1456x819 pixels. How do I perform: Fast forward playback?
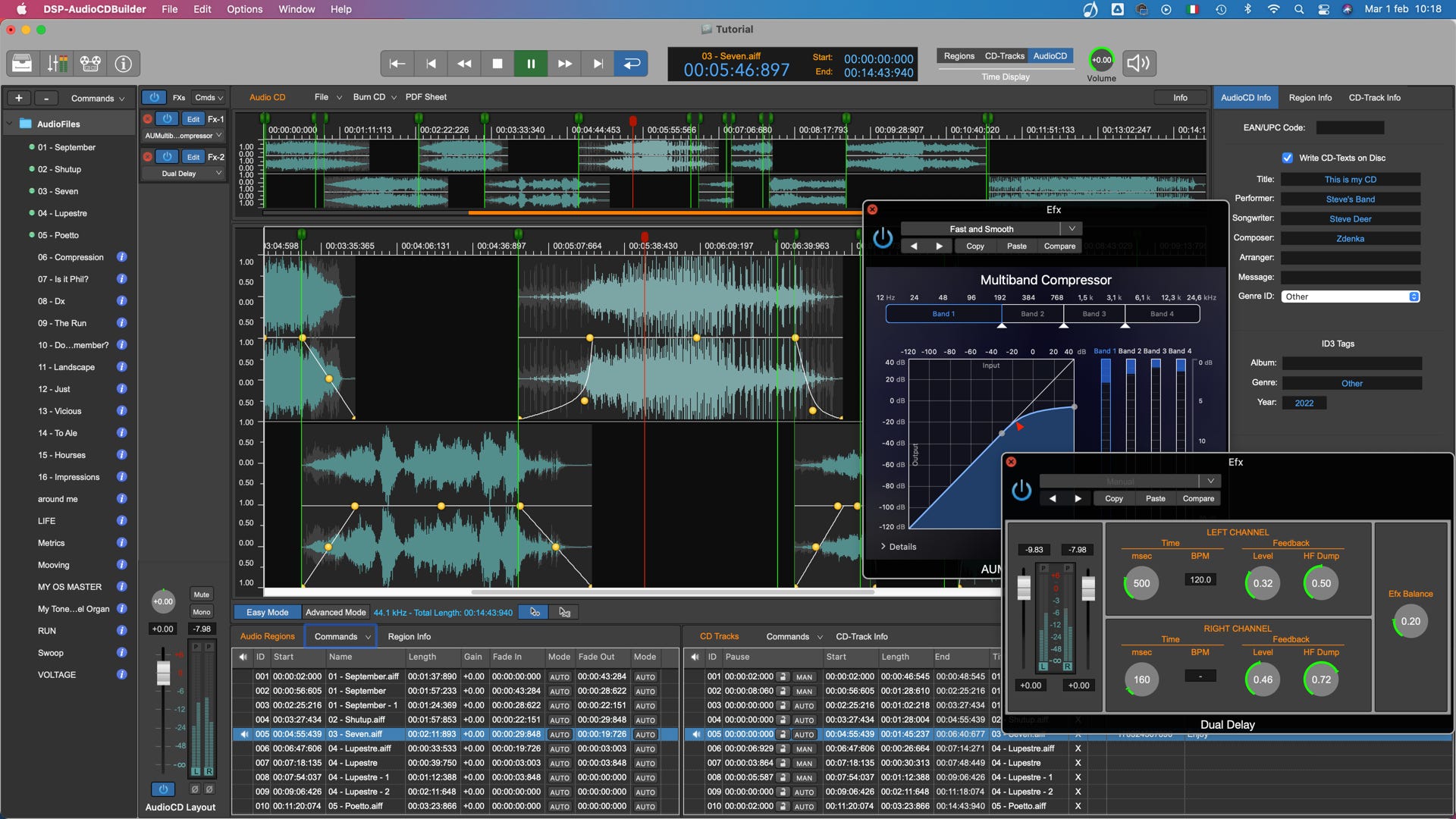pos(564,64)
